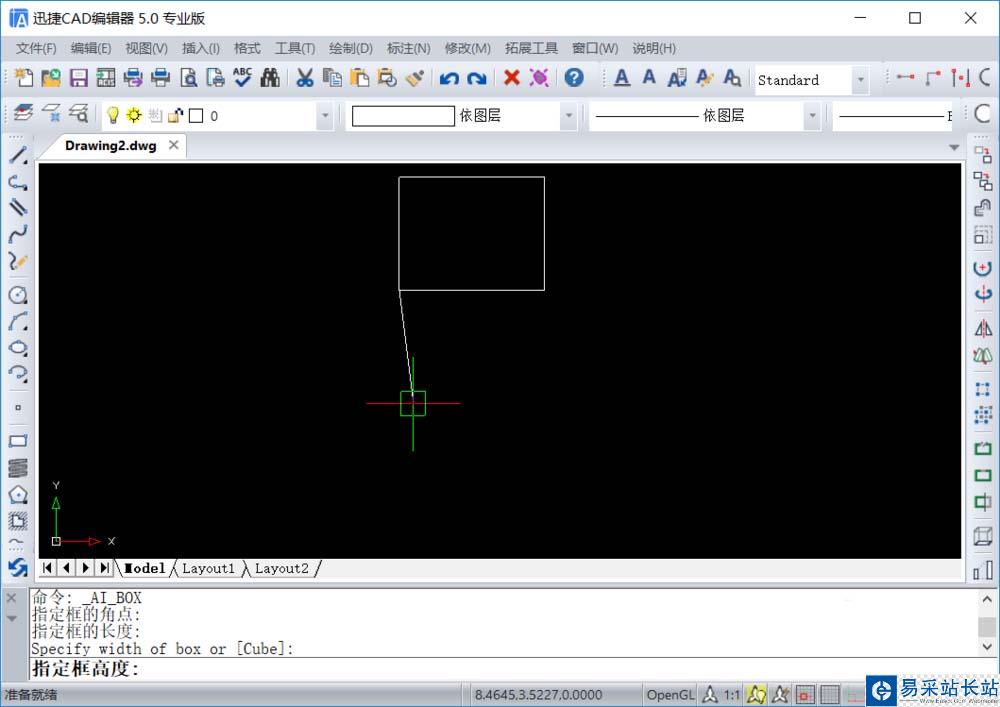Open the 绘制(D) menu

pos(350,48)
